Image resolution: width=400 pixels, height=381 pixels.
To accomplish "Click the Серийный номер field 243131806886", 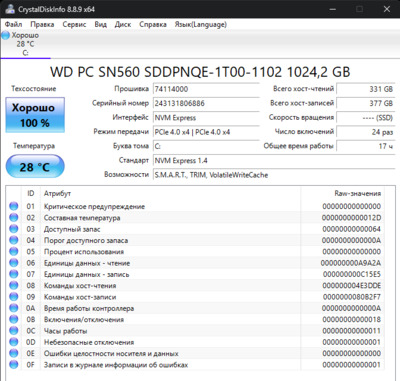I will click(x=206, y=103).
